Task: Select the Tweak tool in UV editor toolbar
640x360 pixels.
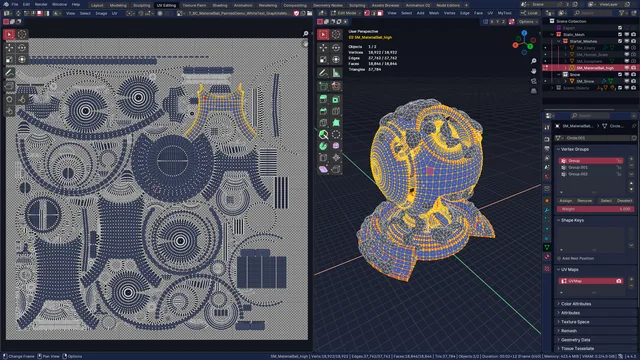Action: tap(9, 34)
